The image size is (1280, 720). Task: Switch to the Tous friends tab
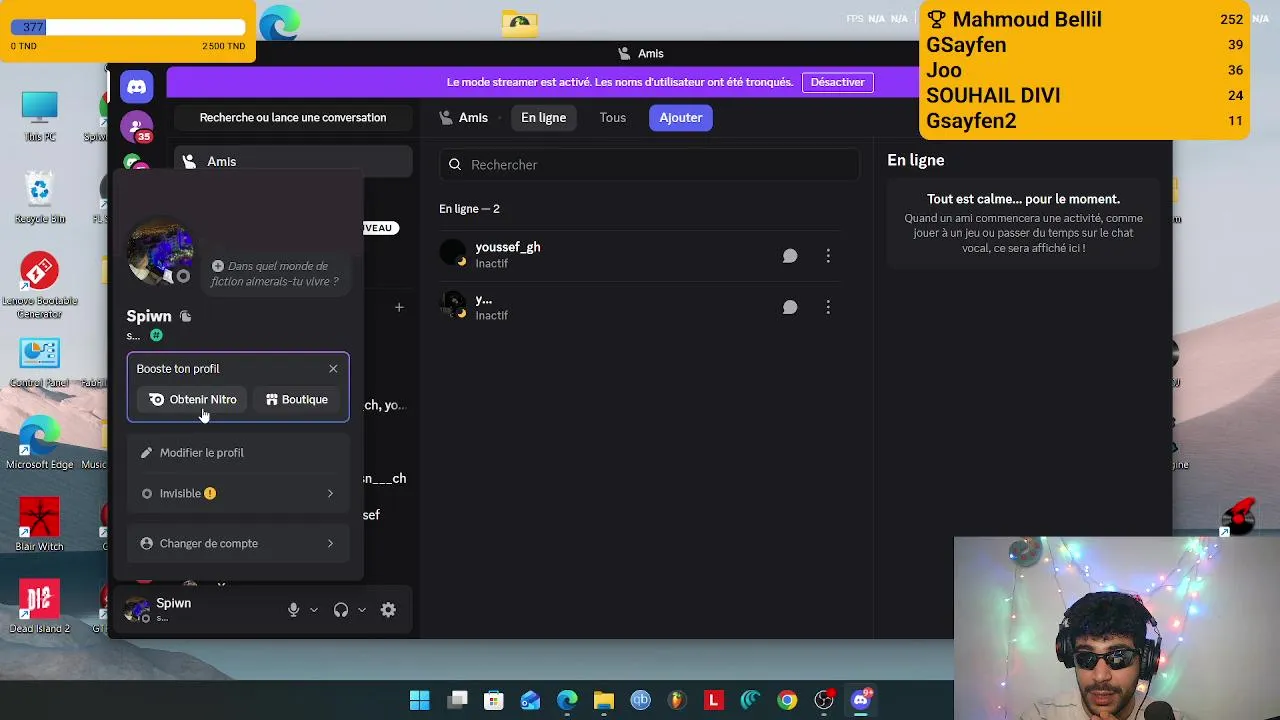click(x=613, y=118)
